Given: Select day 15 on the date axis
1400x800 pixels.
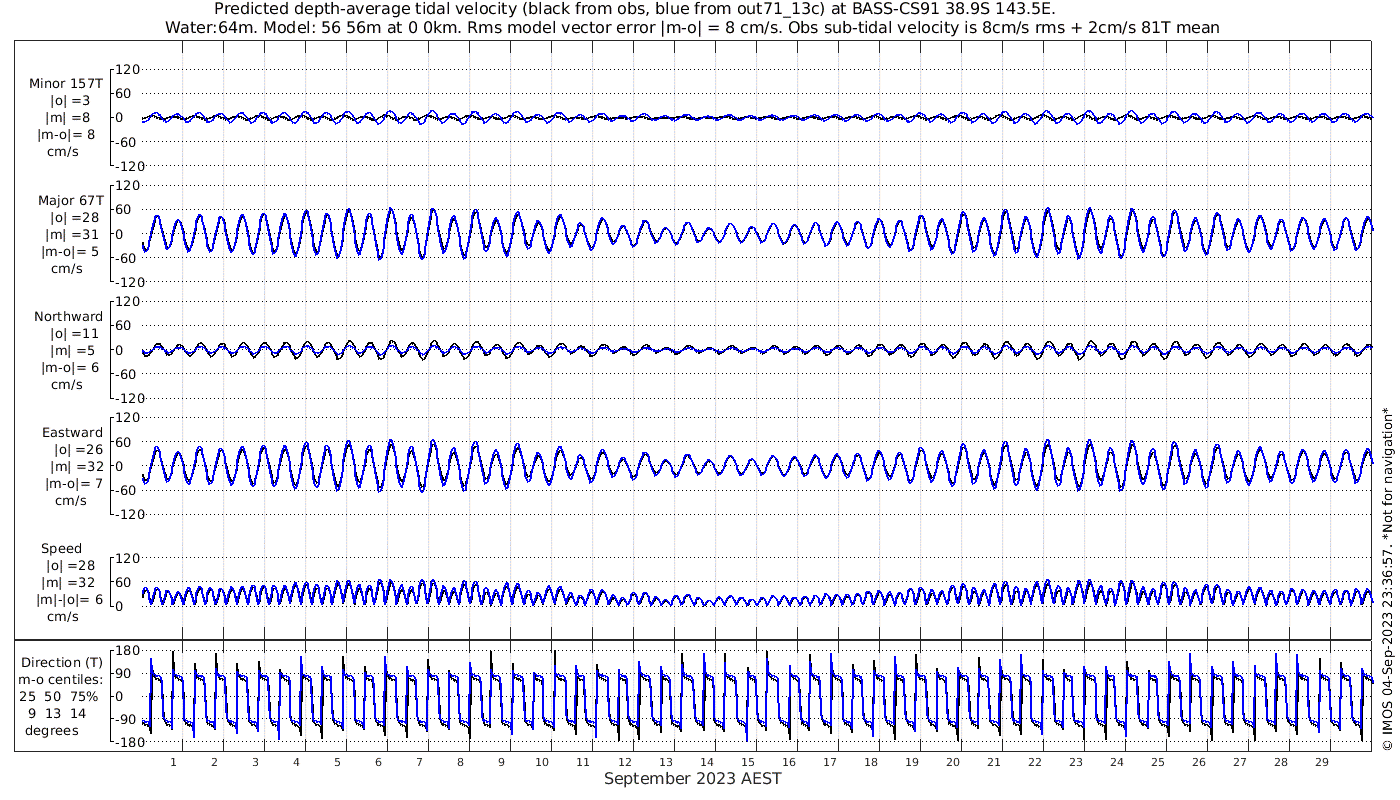Looking at the screenshot, I should pyautogui.click(x=748, y=762).
